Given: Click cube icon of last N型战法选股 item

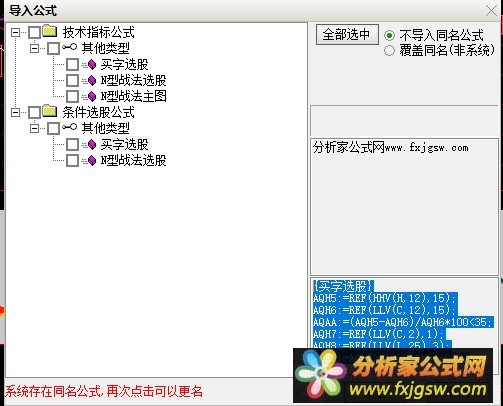Looking at the screenshot, I should click(x=91, y=161).
